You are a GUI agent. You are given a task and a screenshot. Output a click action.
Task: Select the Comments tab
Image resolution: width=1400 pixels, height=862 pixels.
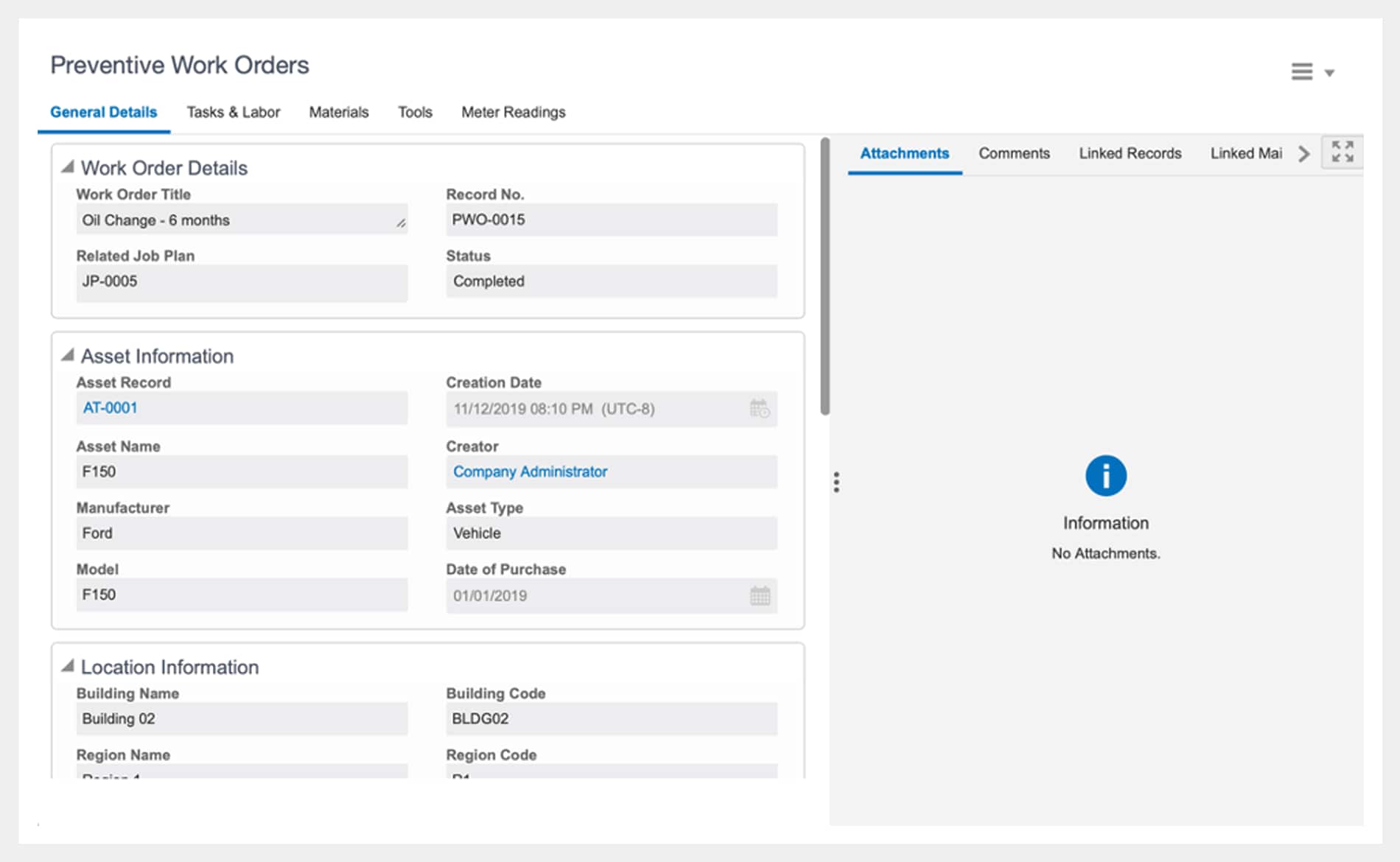click(x=1014, y=153)
